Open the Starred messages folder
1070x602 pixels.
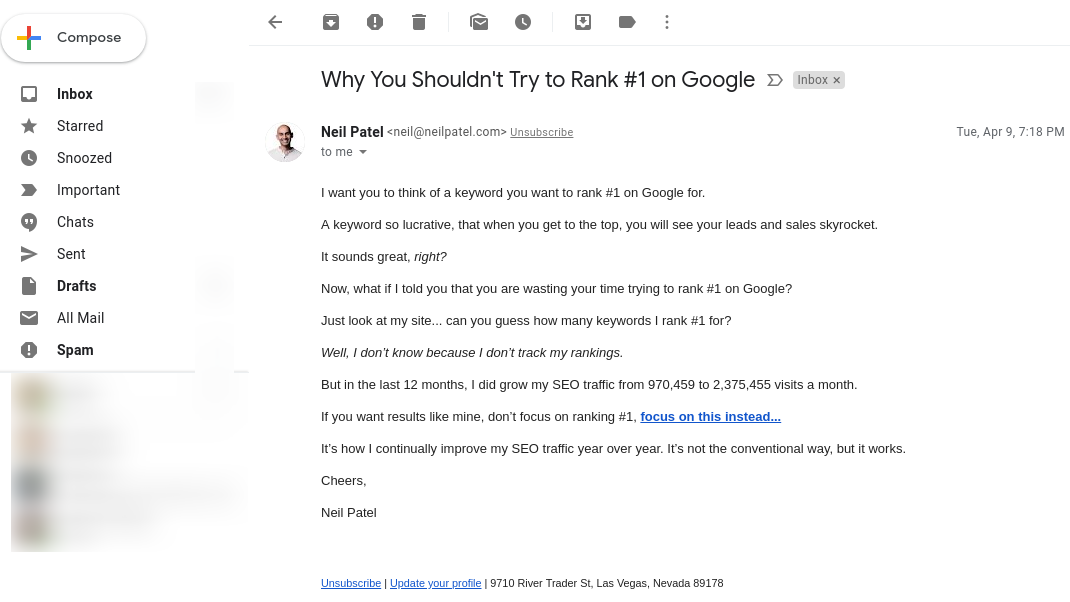tap(80, 125)
